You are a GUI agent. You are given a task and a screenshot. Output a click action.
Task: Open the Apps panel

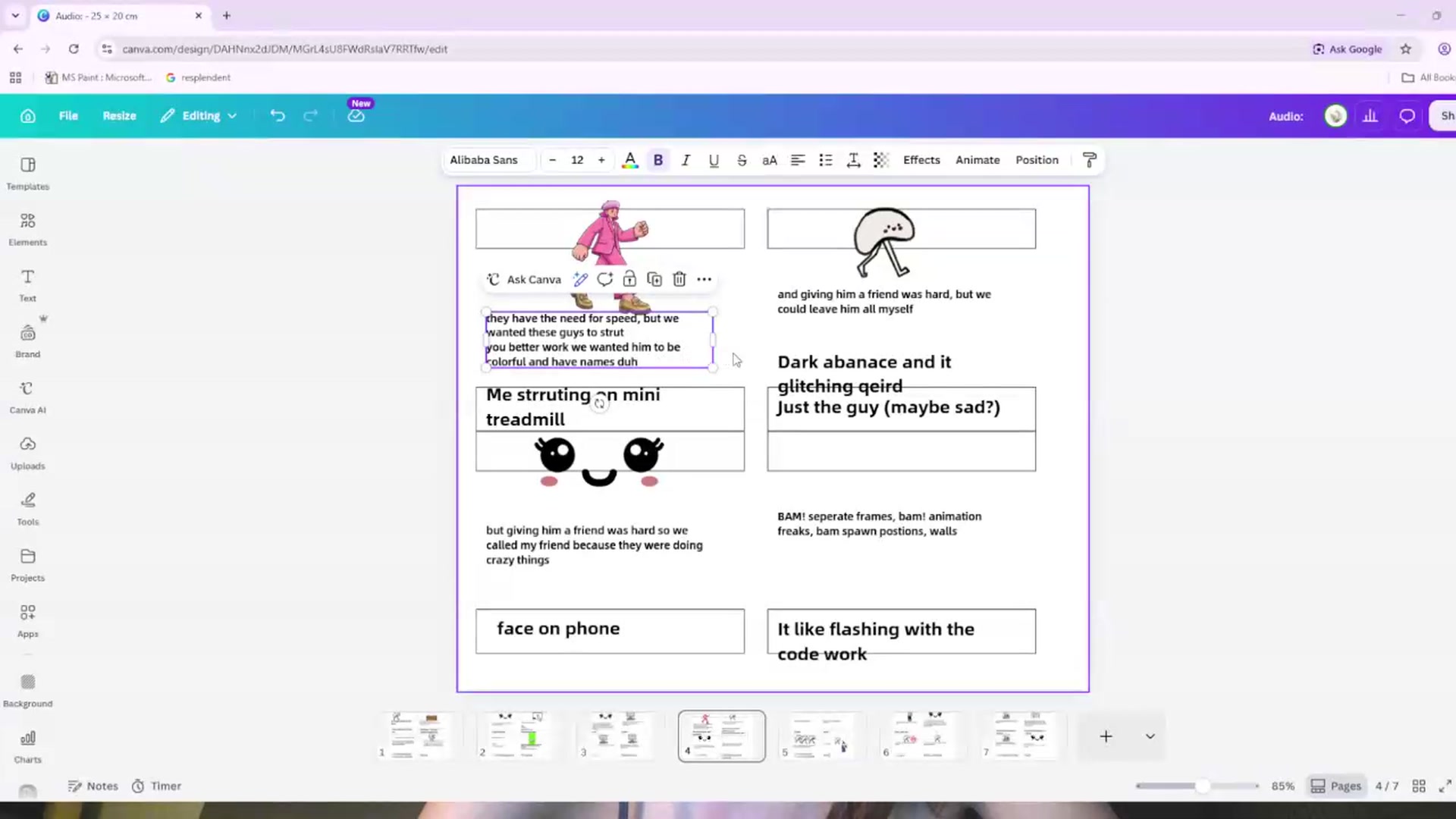(x=28, y=621)
